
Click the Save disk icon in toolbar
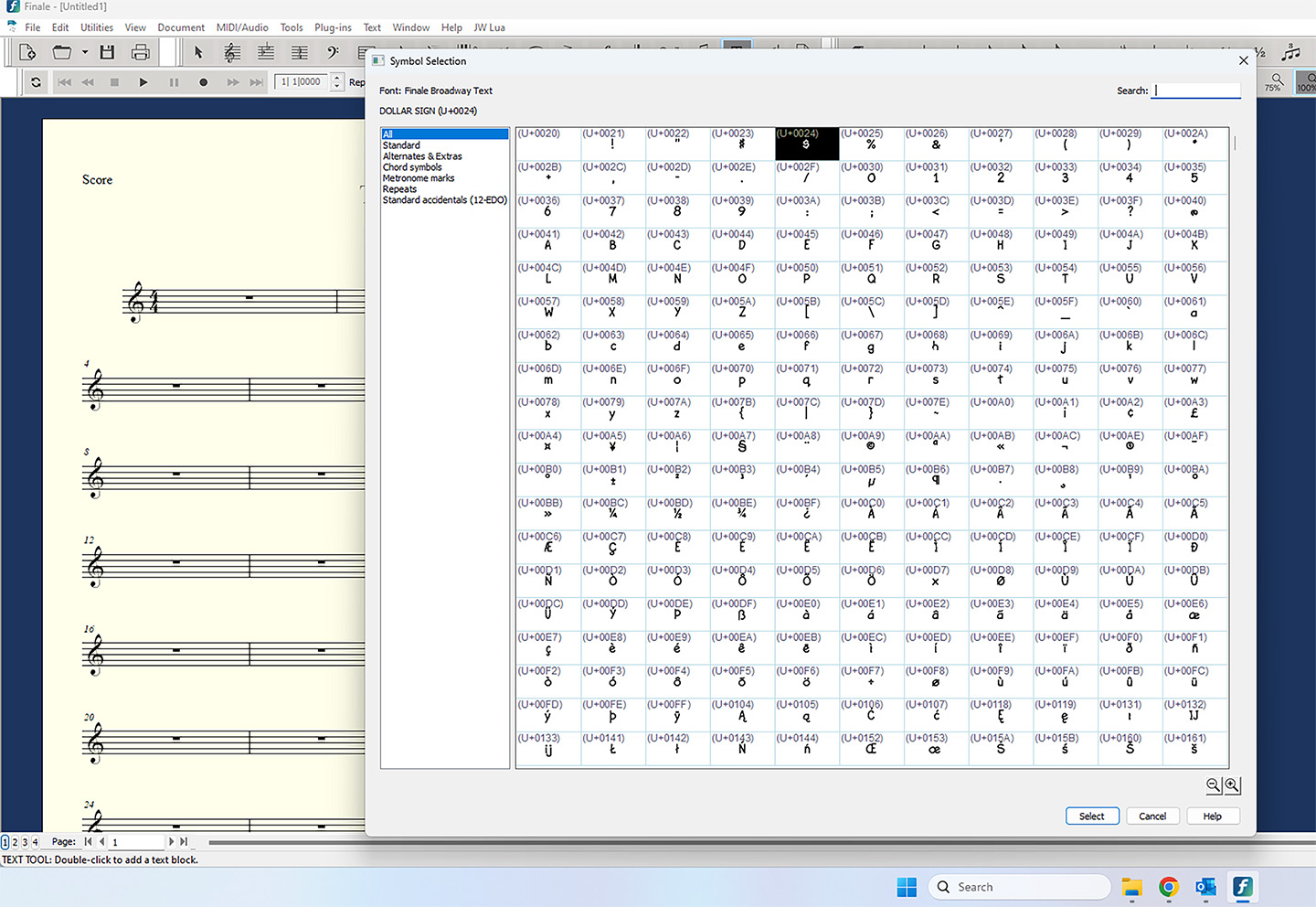107,52
